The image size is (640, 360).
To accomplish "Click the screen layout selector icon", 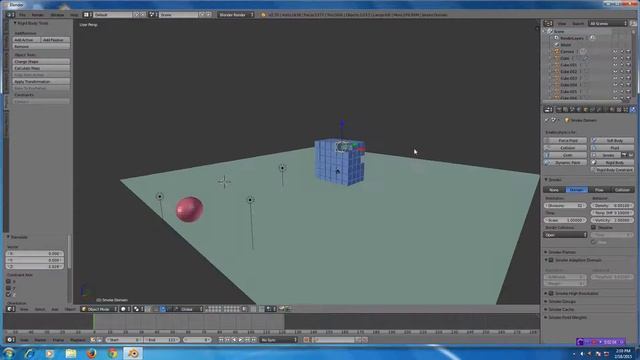I will click(x=87, y=15).
